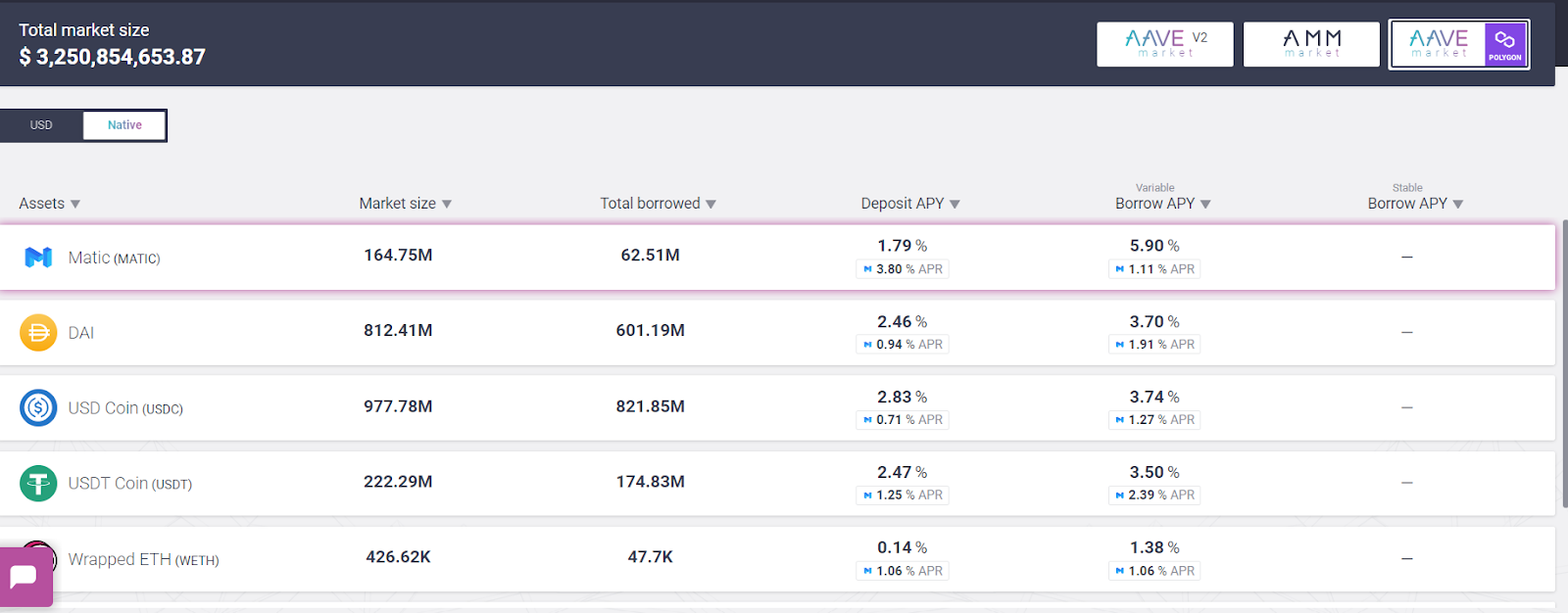Sort by Assets column arrow
The height and width of the screenshot is (613, 1568).
click(x=75, y=205)
